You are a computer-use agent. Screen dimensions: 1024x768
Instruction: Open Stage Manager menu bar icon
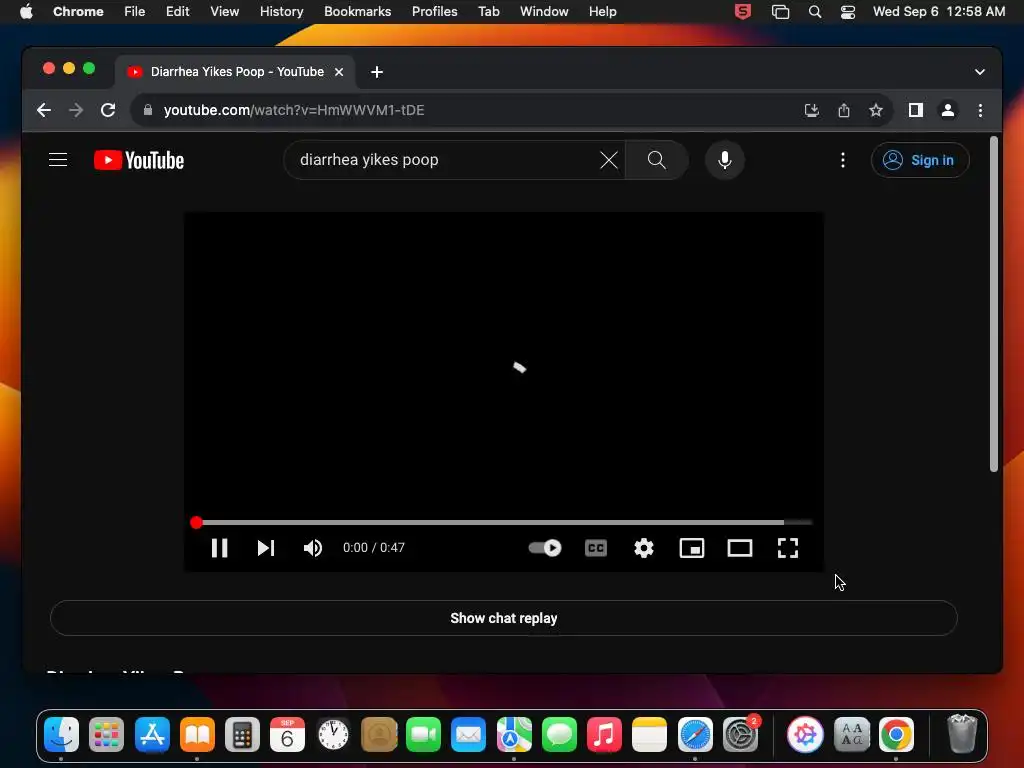[780, 12]
